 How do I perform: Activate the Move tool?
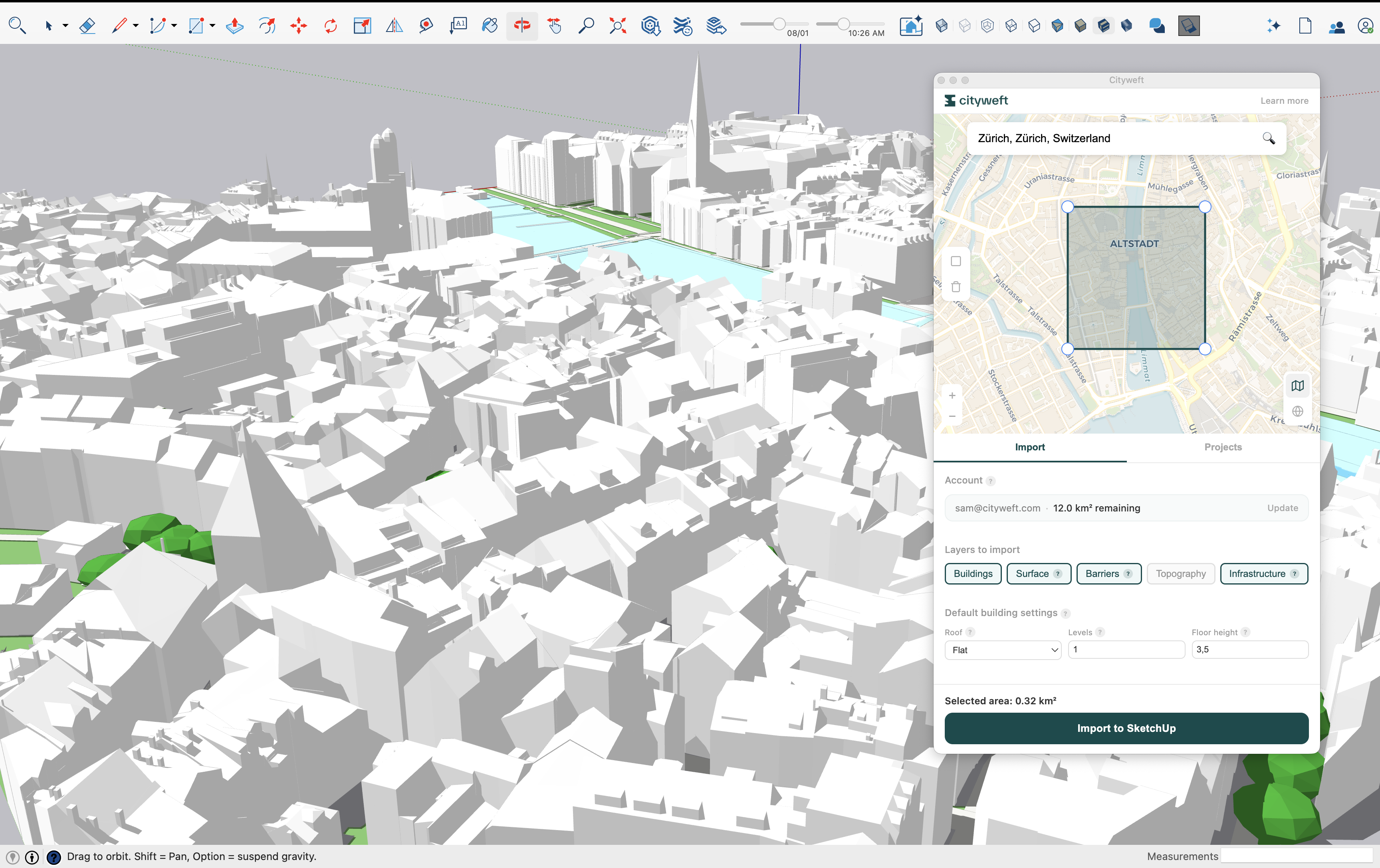tap(299, 26)
